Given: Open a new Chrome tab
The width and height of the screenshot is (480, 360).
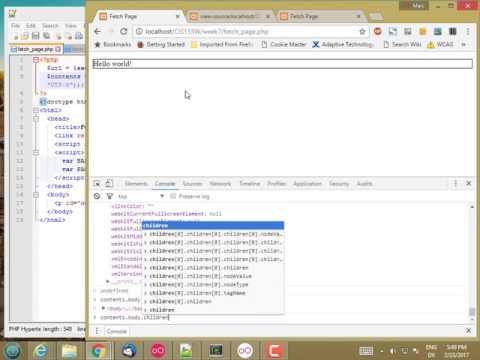Looking at the screenshot, I should click(376, 16).
